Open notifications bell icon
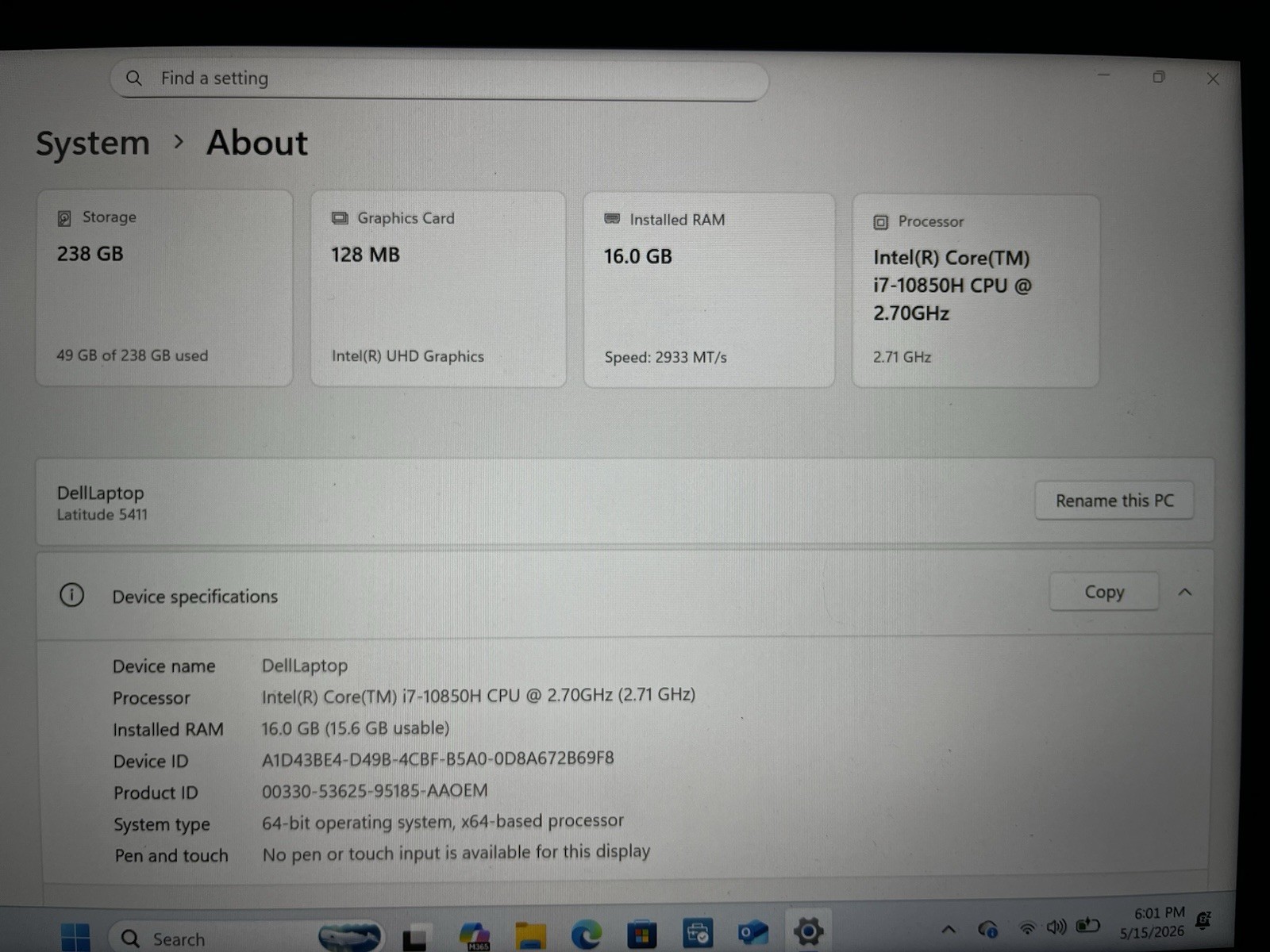The height and width of the screenshot is (952, 1270). (x=1203, y=920)
